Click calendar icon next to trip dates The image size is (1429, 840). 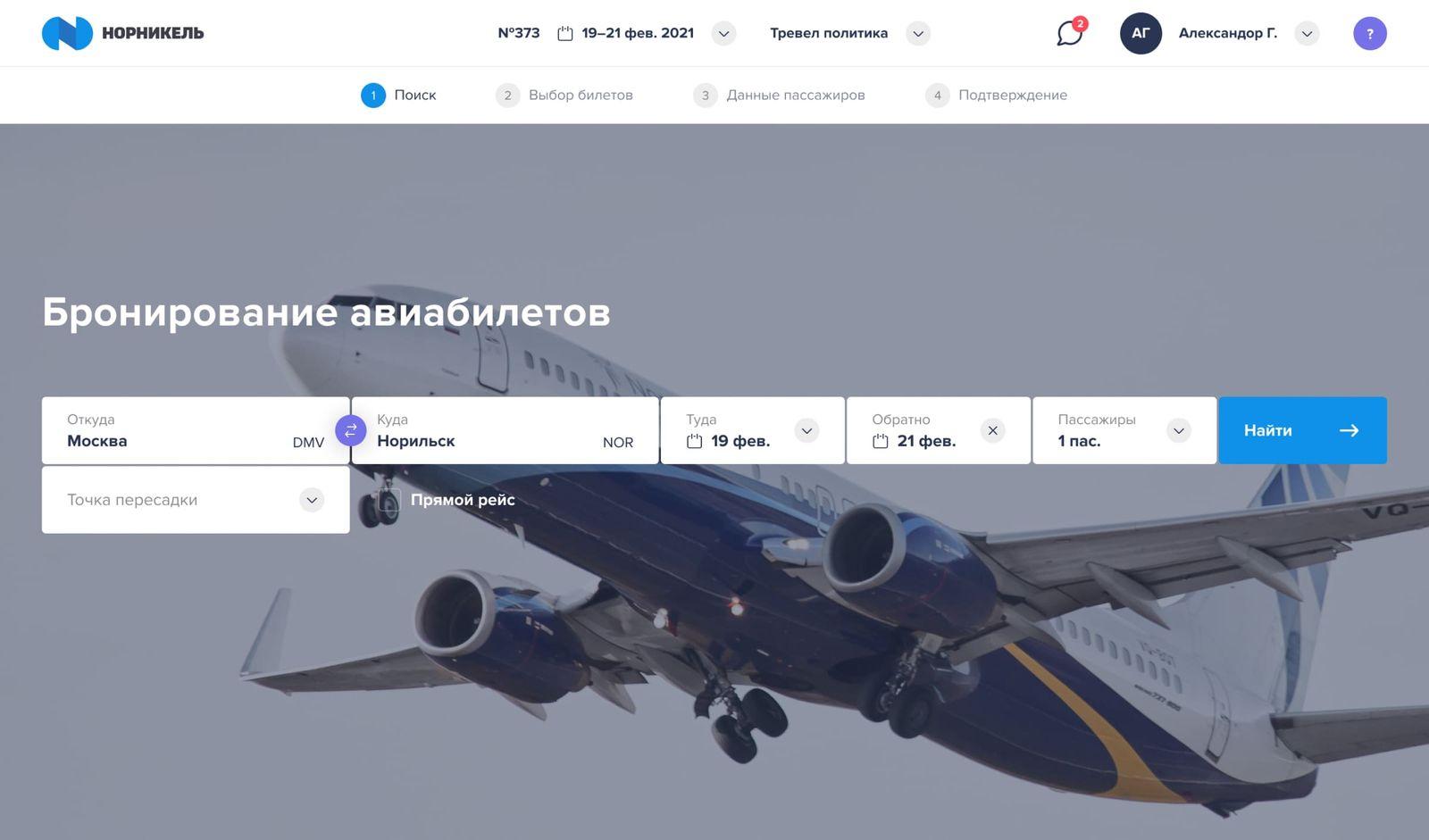tap(564, 33)
